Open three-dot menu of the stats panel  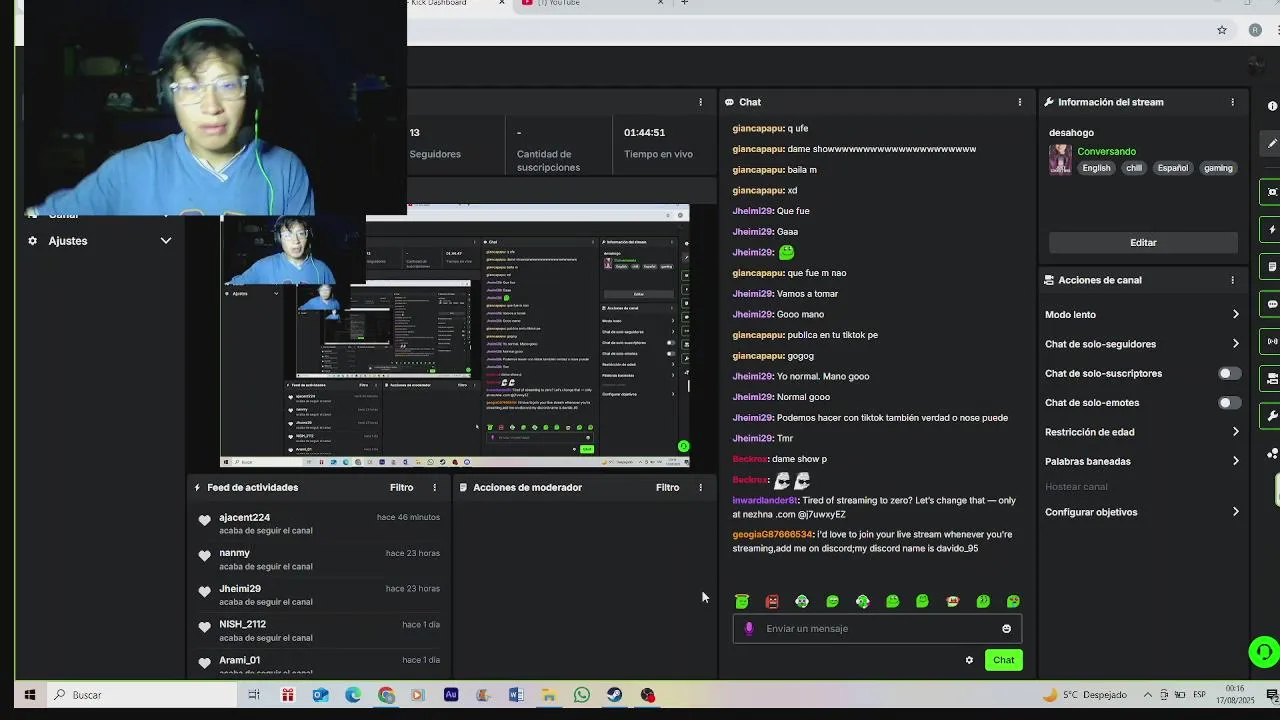click(x=700, y=102)
